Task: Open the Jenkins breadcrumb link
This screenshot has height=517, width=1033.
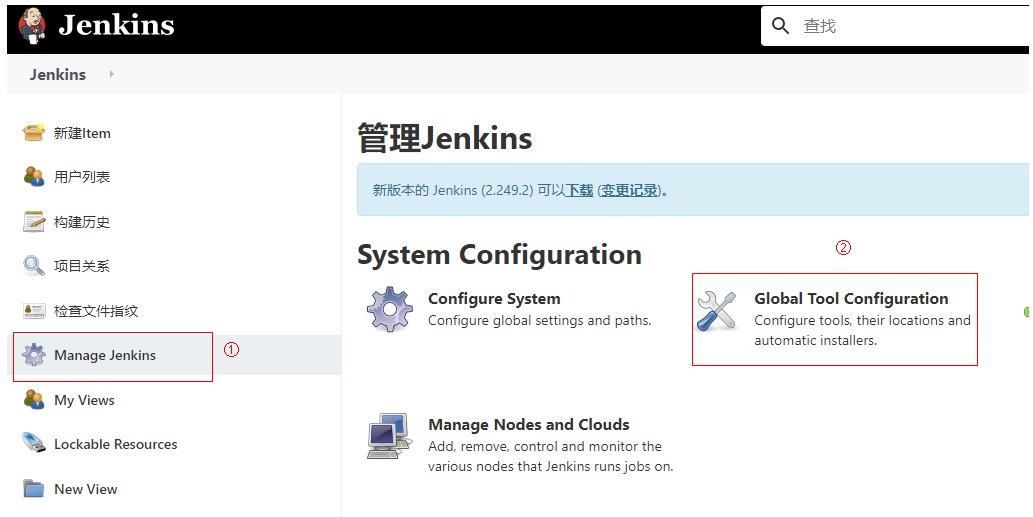Action: click(x=57, y=74)
